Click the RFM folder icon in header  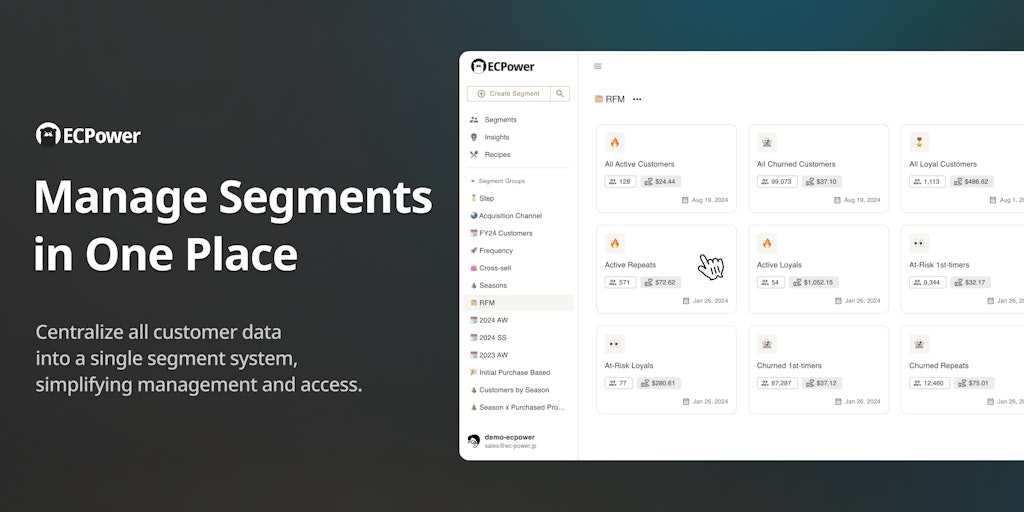(x=598, y=99)
